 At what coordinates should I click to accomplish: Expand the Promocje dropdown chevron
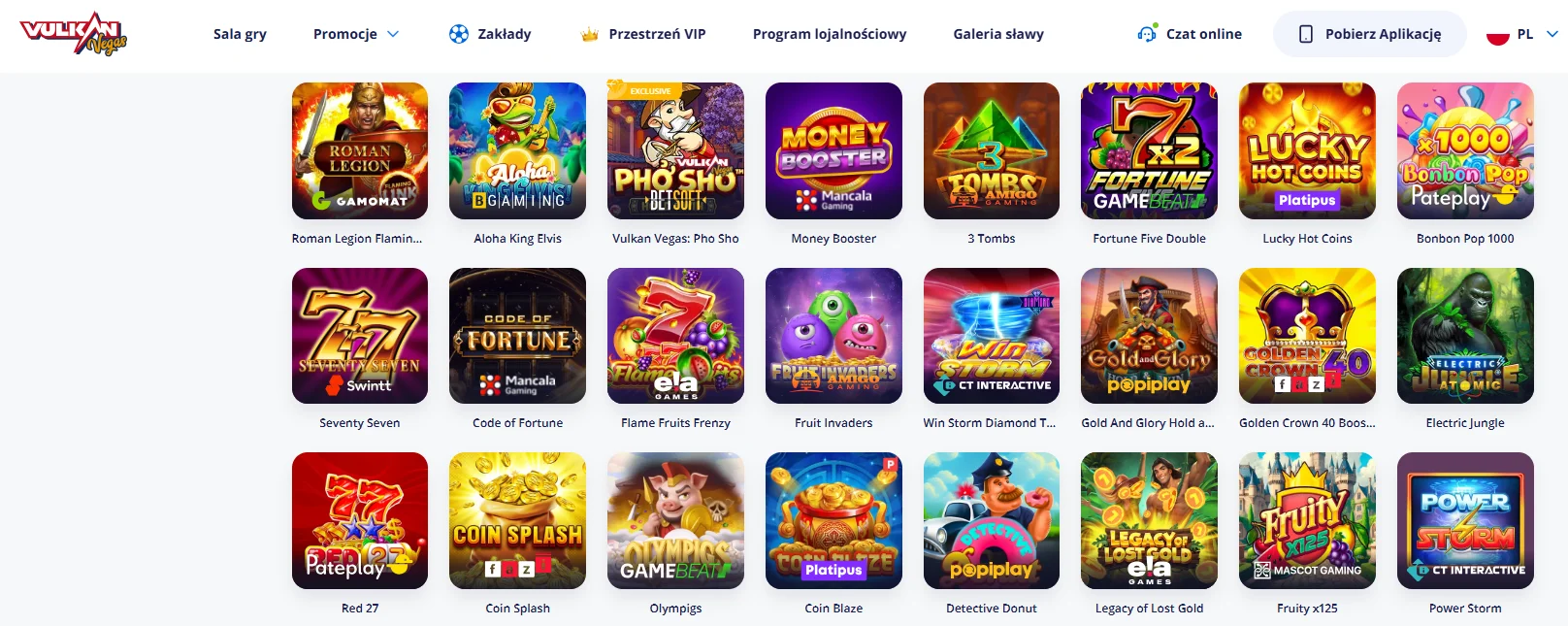[x=393, y=34]
